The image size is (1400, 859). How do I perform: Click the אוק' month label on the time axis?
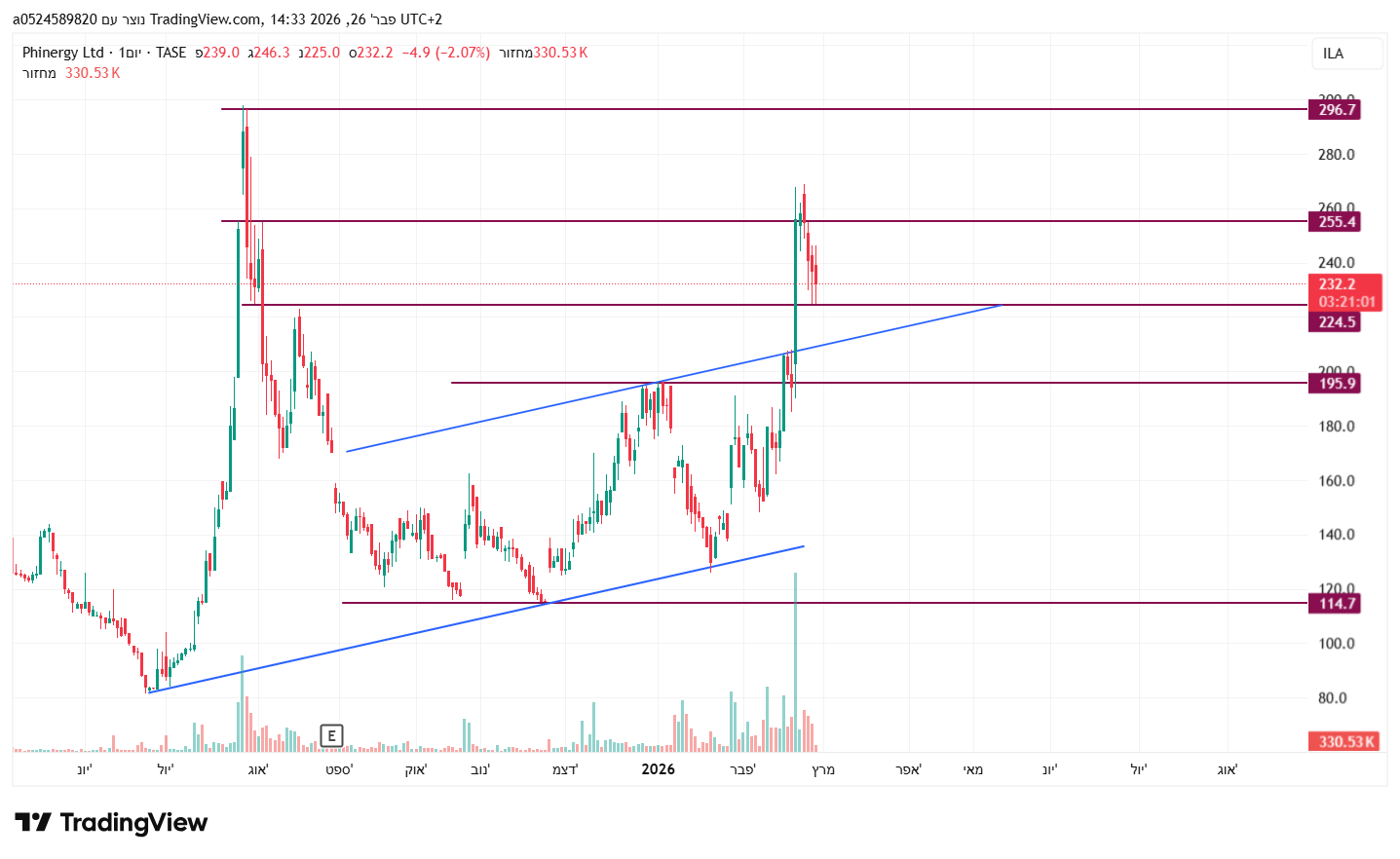click(416, 769)
